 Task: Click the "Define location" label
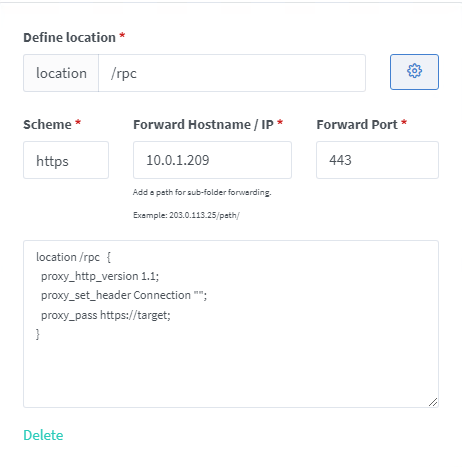click(69, 37)
